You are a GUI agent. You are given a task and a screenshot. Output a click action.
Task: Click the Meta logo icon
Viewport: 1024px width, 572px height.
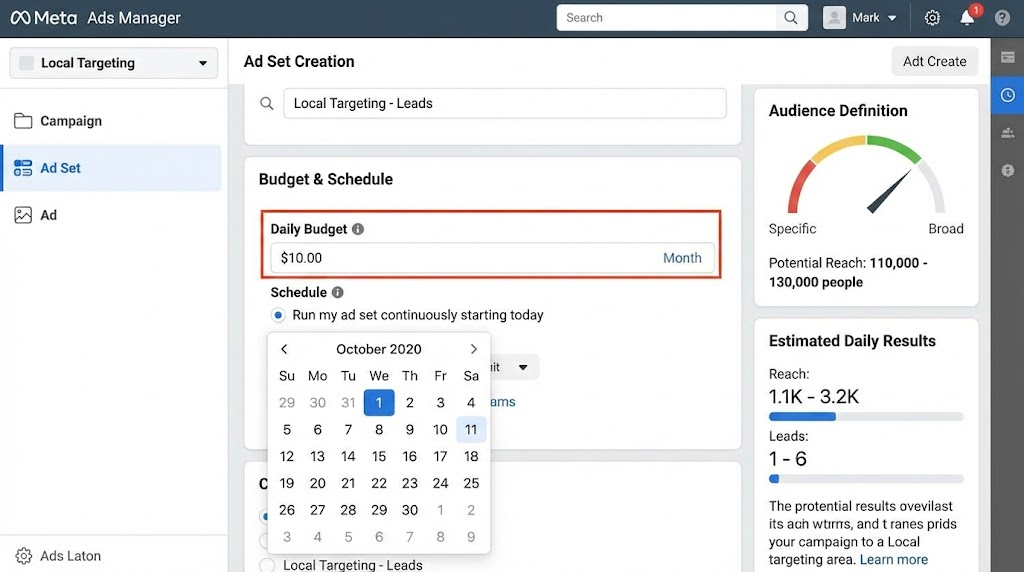20,18
